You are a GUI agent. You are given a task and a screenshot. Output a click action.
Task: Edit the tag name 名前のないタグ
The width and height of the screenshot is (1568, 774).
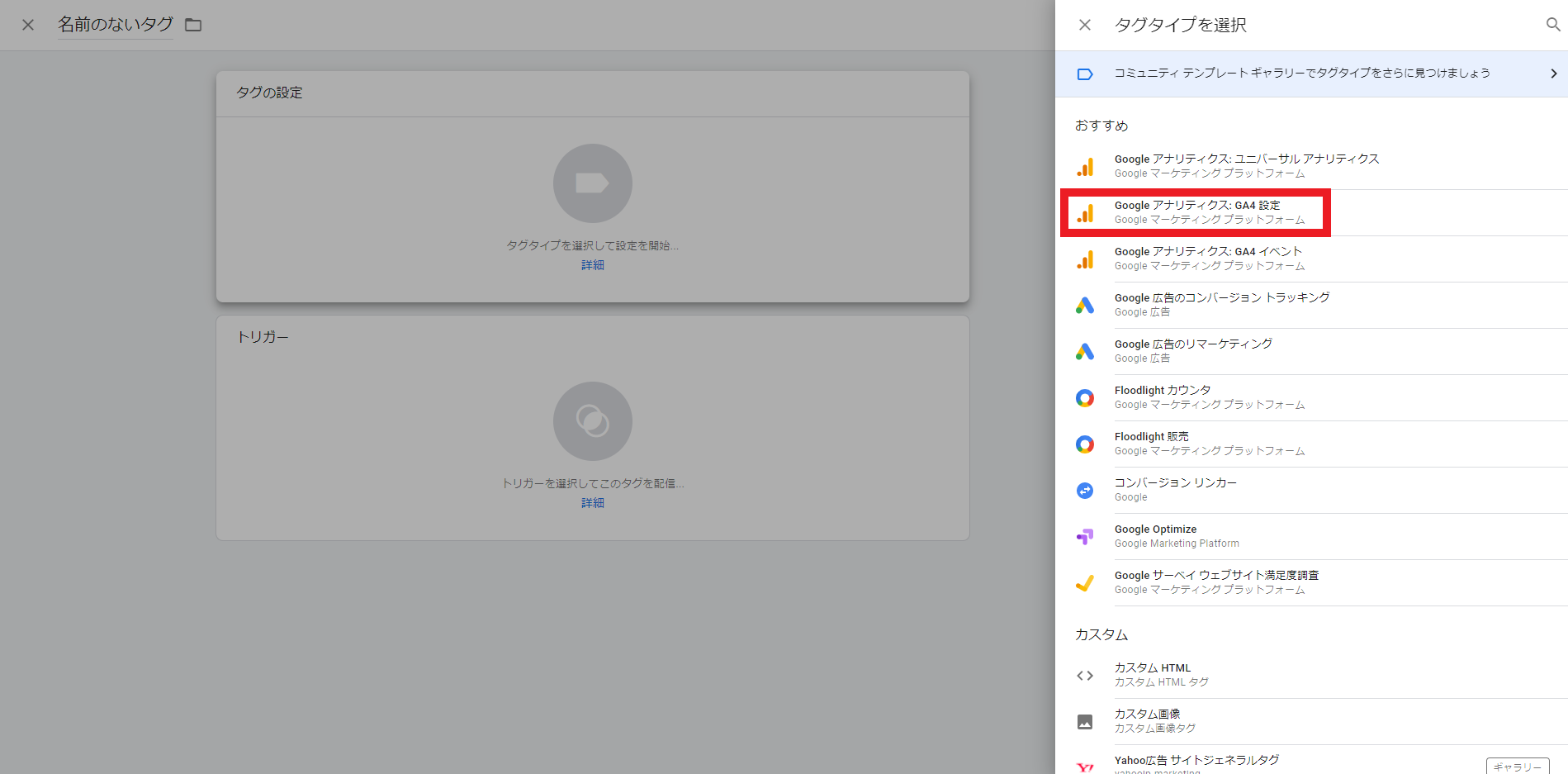click(x=116, y=25)
